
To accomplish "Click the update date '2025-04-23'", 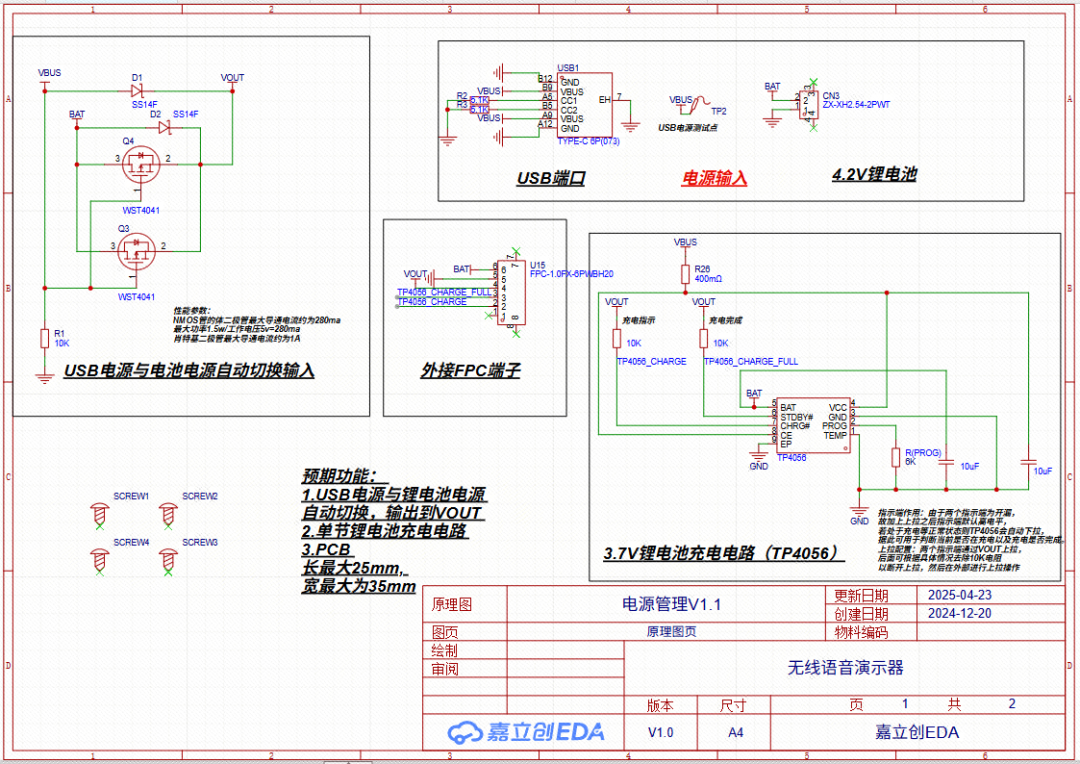I will 959,595.
